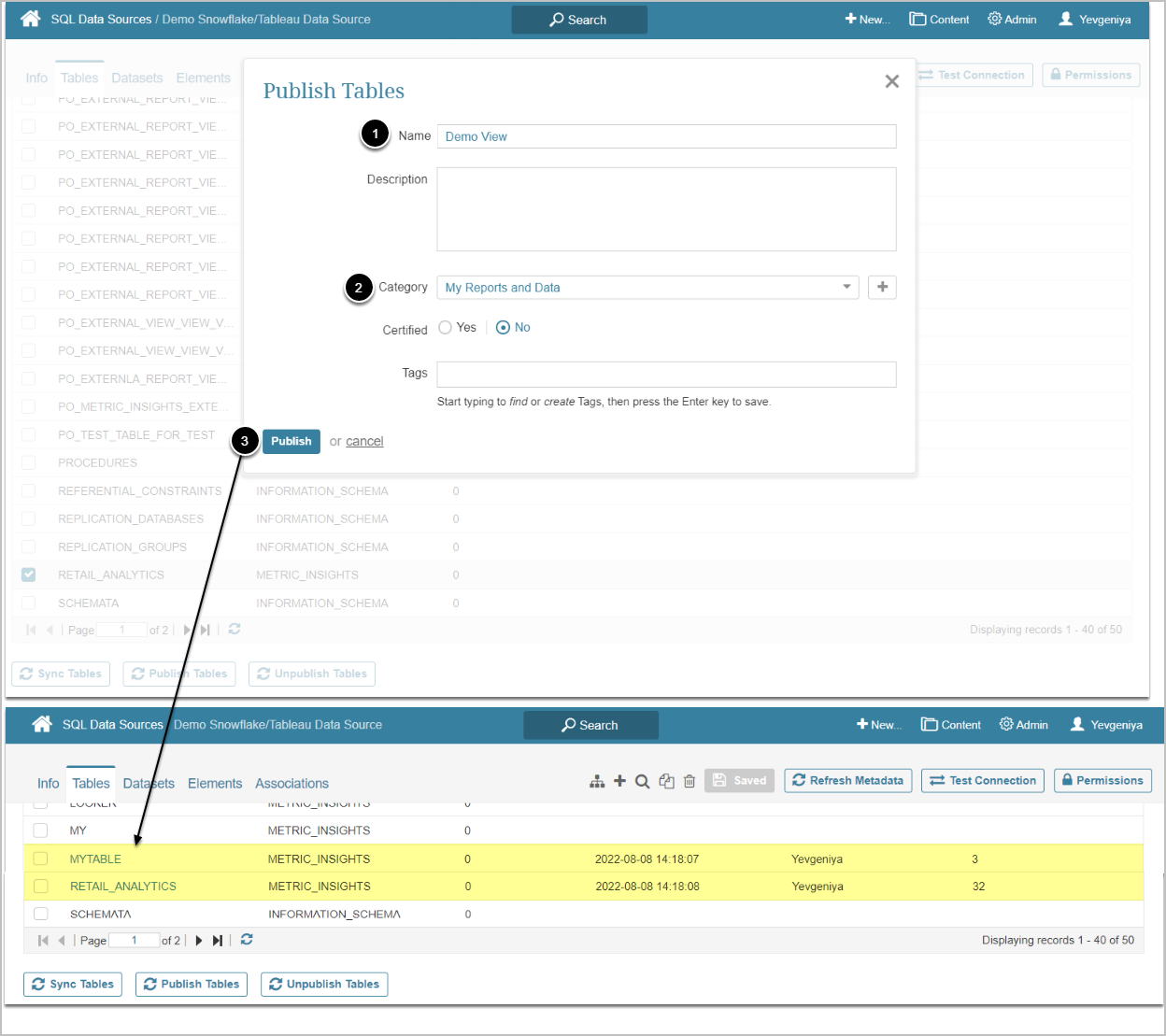This screenshot has width=1166, height=1036.
Task: Go to the previous page in the bottom pager
Action: [x=62, y=941]
